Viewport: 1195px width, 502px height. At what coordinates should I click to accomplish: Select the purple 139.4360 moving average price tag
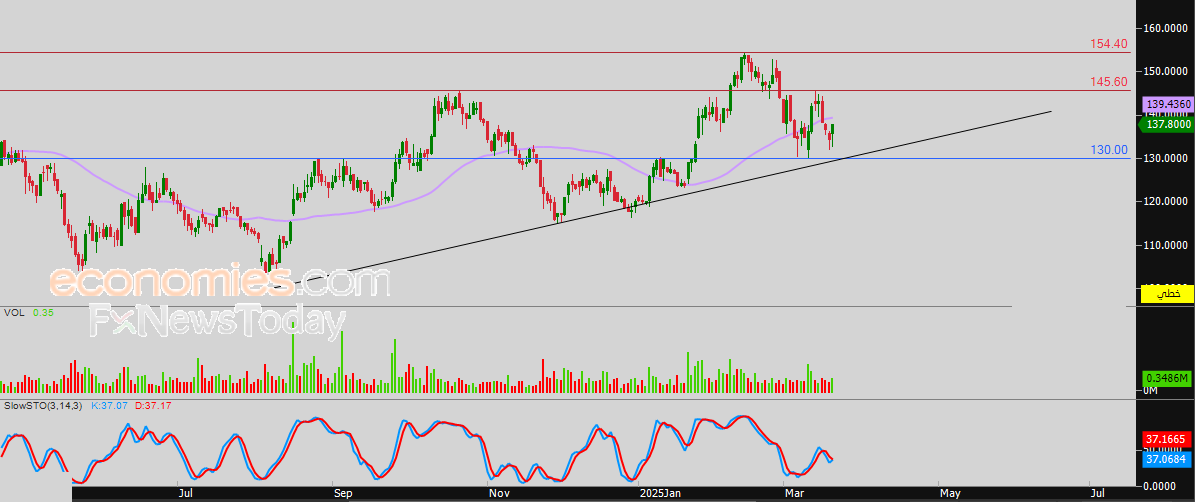click(1166, 103)
